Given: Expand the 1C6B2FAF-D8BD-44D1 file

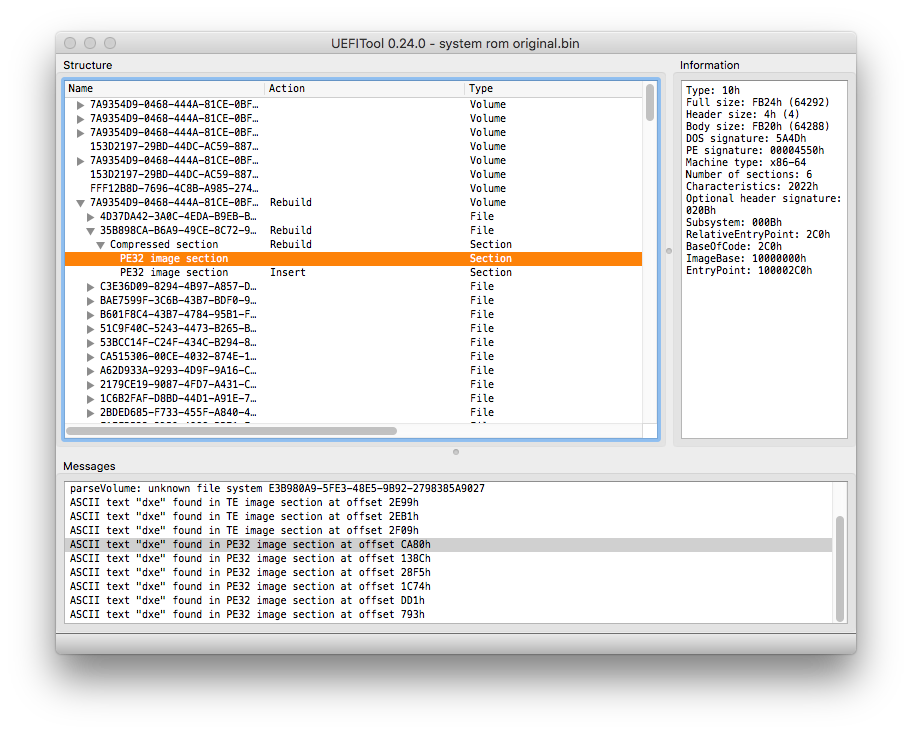Looking at the screenshot, I should pos(90,399).
